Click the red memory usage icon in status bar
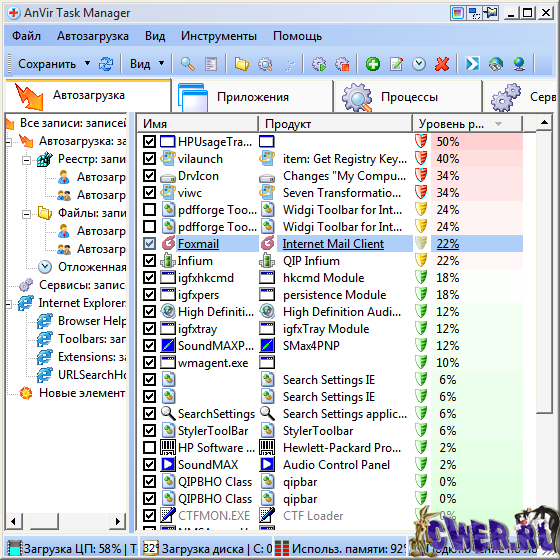The image size is (560, 560). (282, 548)
